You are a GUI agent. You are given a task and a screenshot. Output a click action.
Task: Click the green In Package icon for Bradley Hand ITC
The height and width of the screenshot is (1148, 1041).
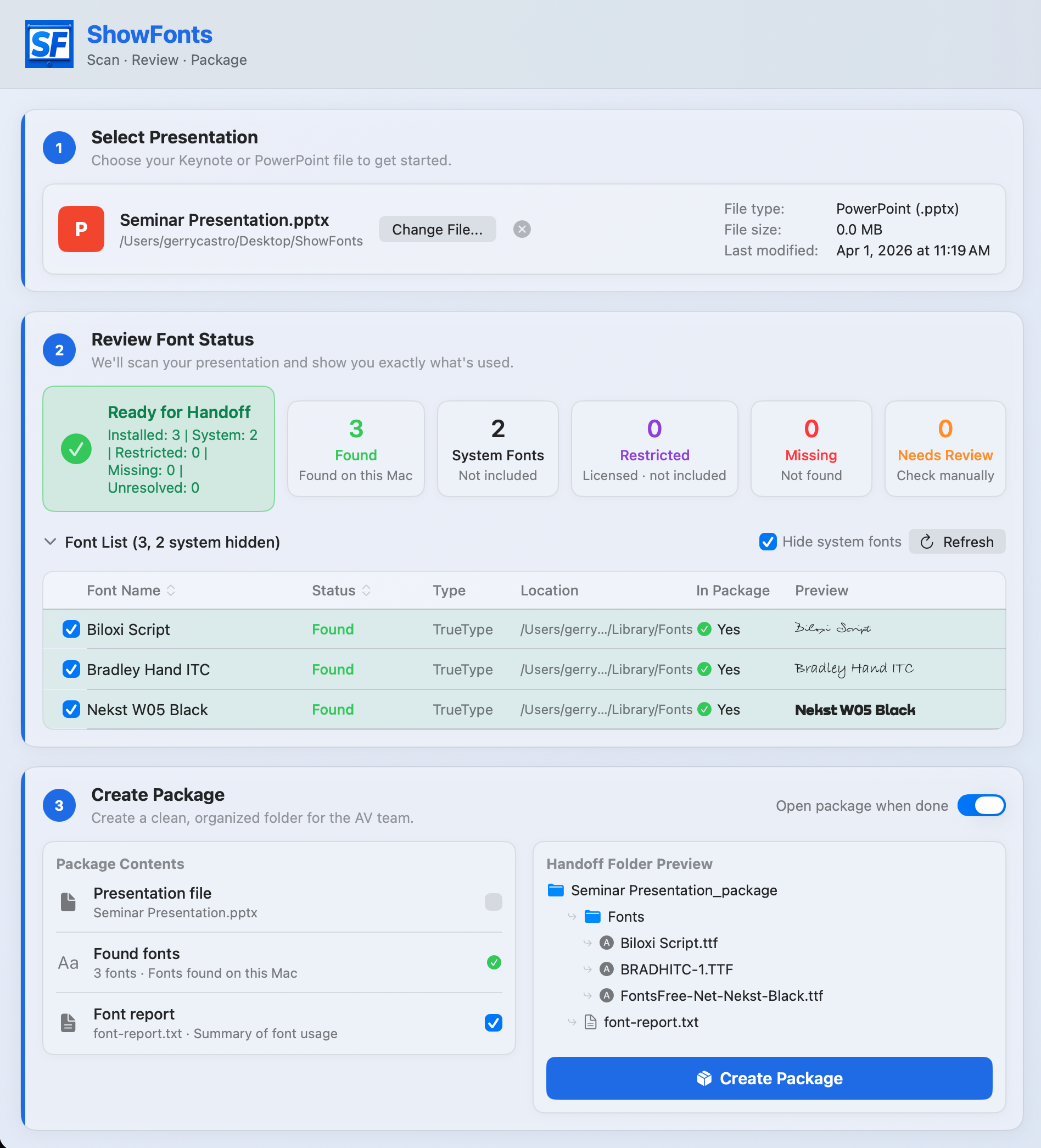(x=704, y=669)
